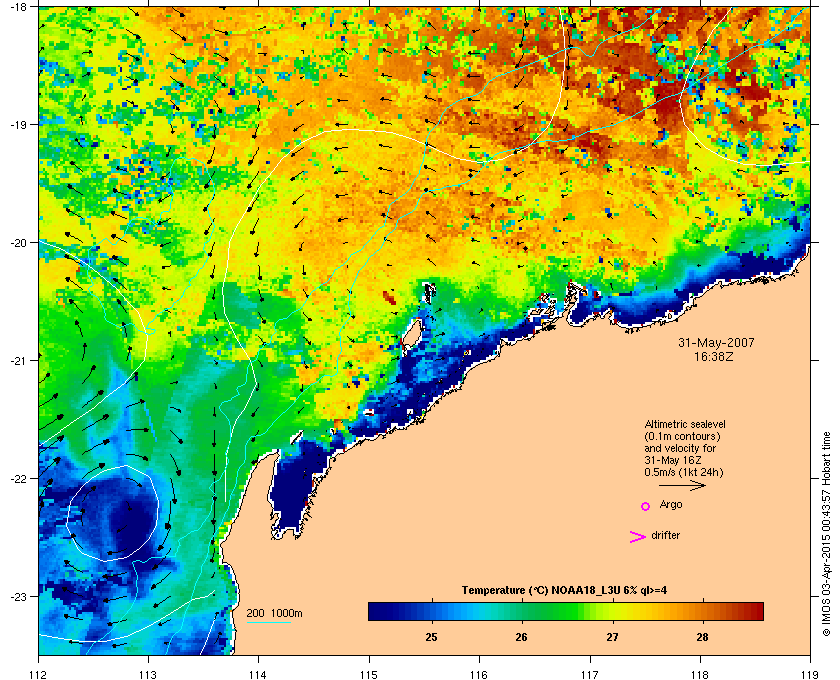Viewport: 840px width, 680px height.
Task: Click the '31-May-2007' date label
Action: tap(716, 342)
